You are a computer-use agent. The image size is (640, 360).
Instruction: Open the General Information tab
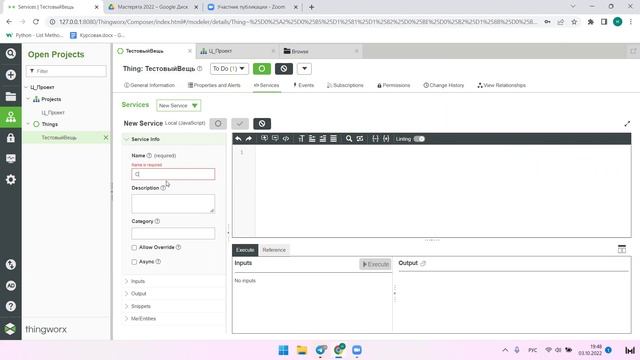[x=149, y=85]
